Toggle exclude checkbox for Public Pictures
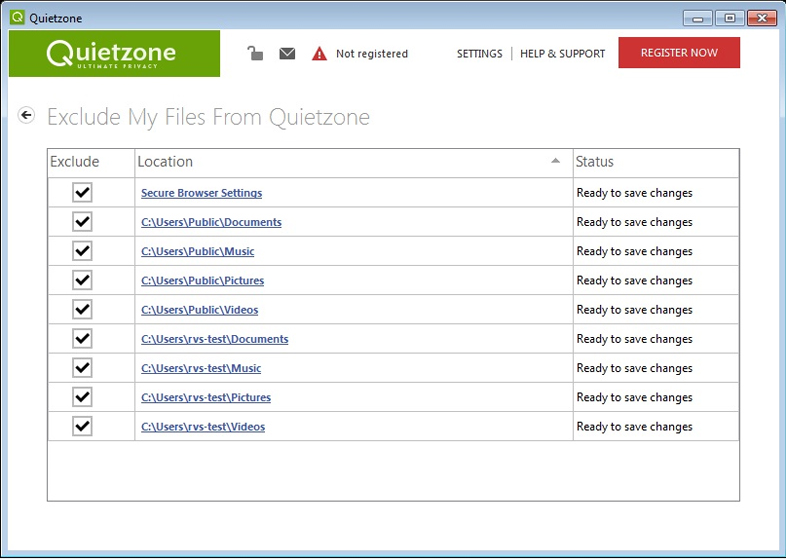 click(82, 280)
